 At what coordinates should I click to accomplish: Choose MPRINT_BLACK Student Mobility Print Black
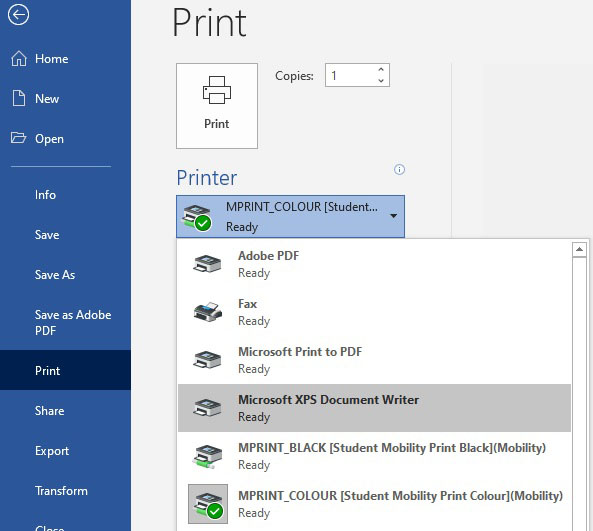tap(374, 456)
